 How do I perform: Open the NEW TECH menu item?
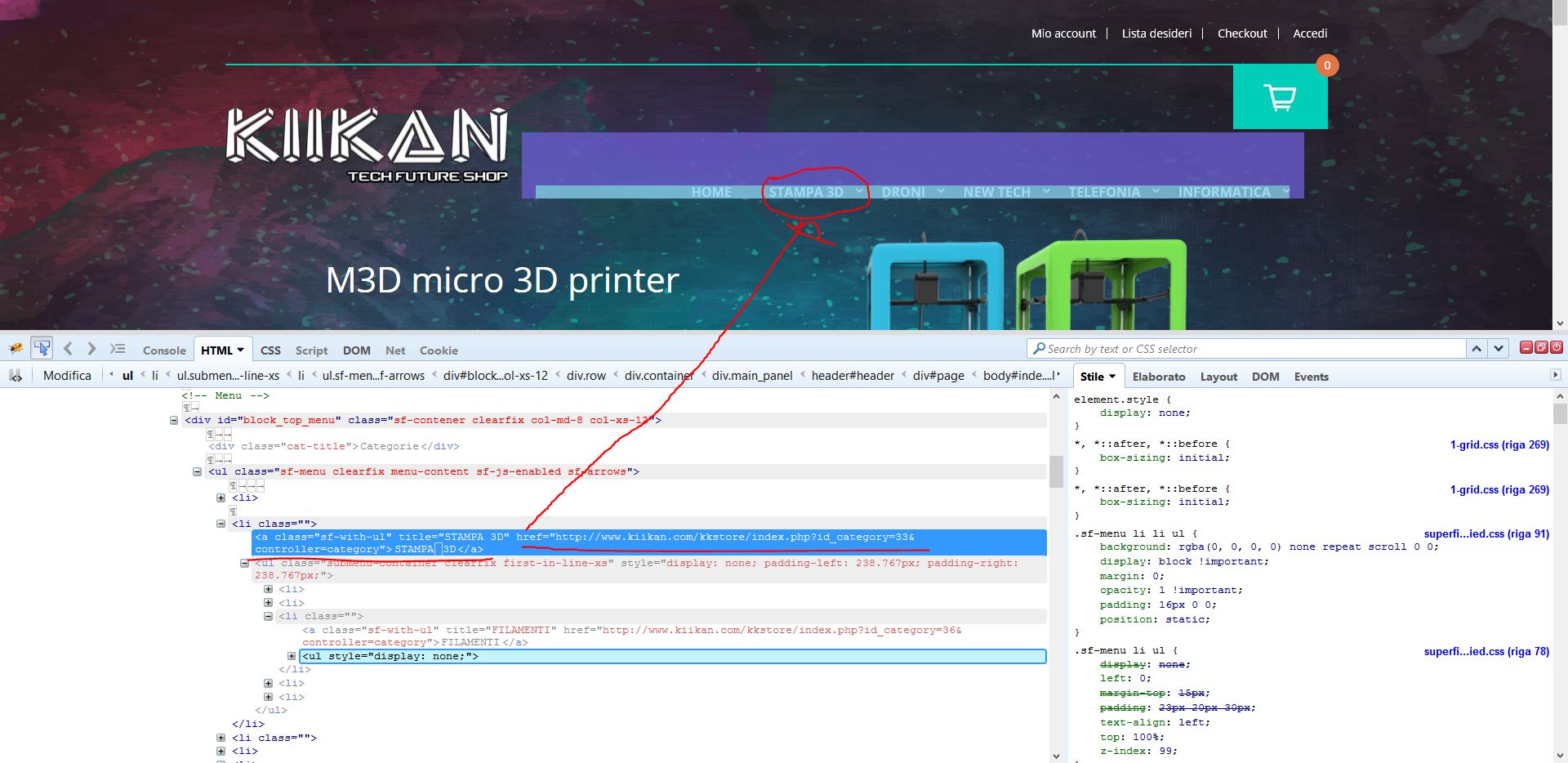pyautogui.click(x=996, y=192)
